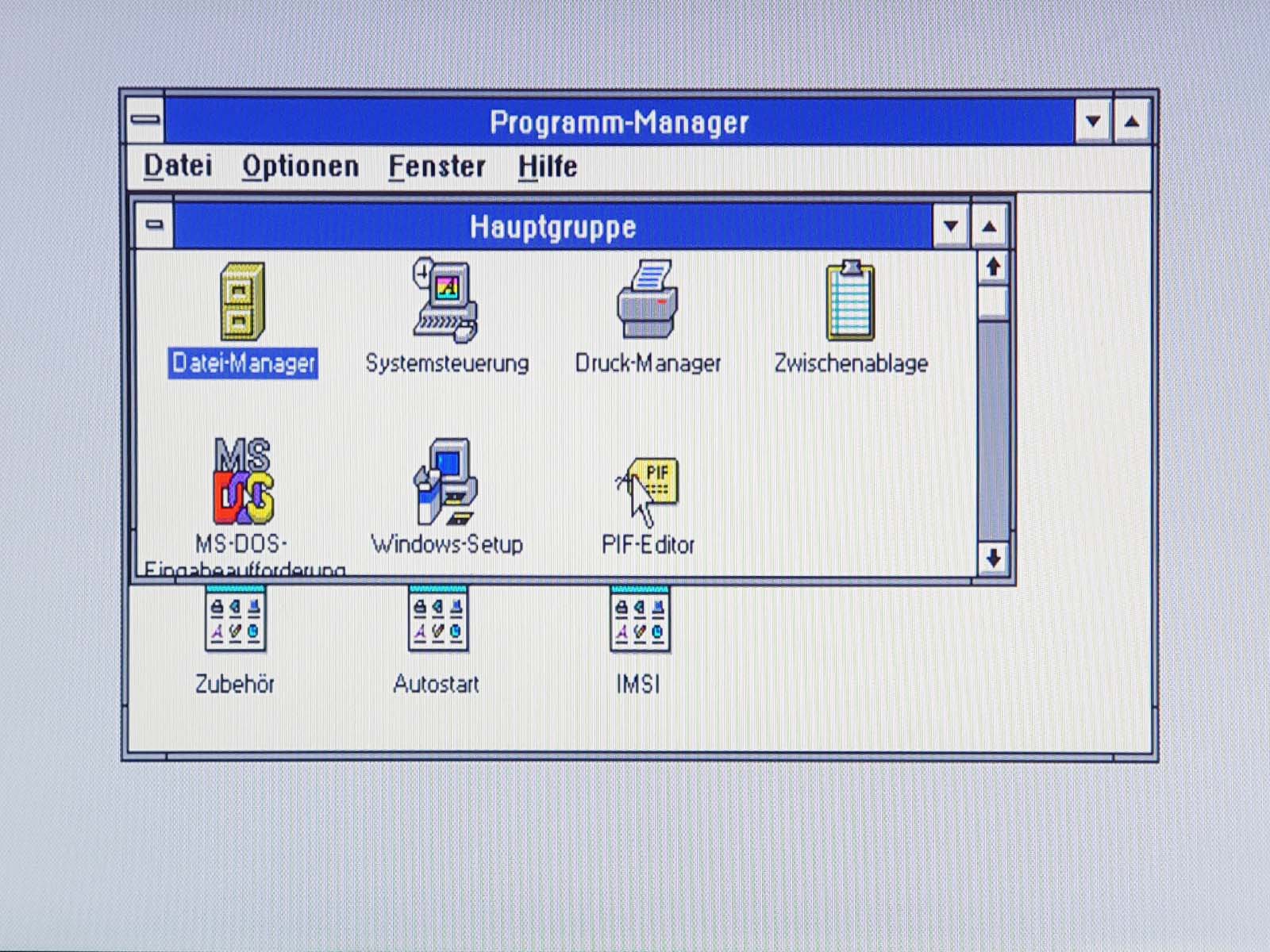Minimize the Hauptgruppe group window
The height and width of the screenshot is (952, 1270).
coord(951,227)
